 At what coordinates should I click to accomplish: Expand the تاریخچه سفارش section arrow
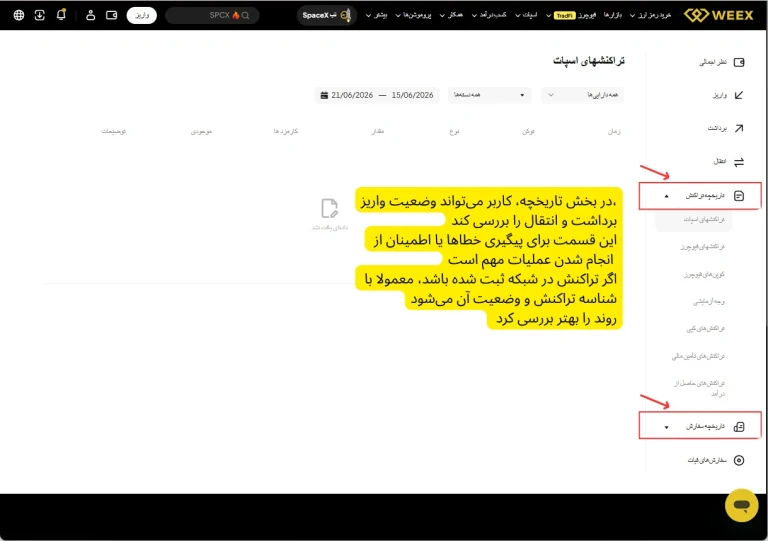[x=666, y=427]
